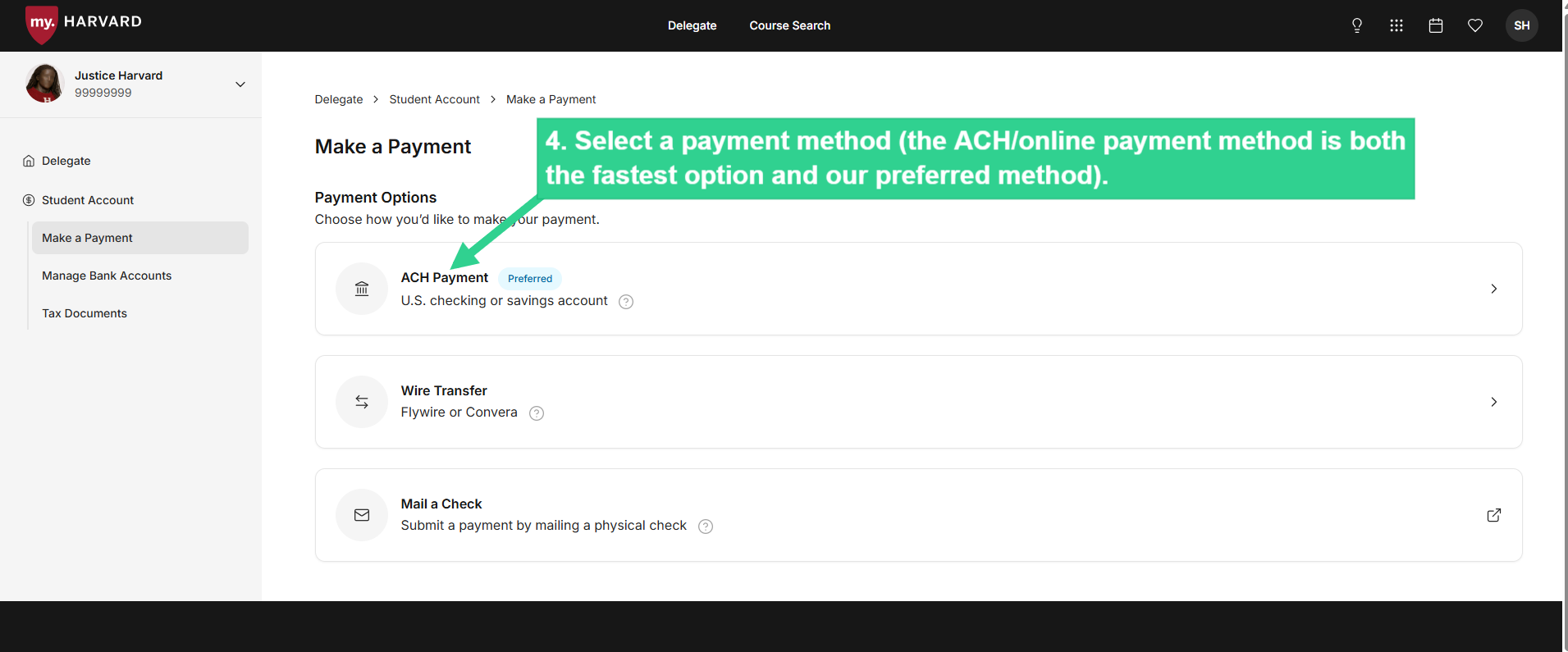Select the ACH Payment option title
Screen dimensions: 1568x652
pyautogui.click(x=445, y=277)
